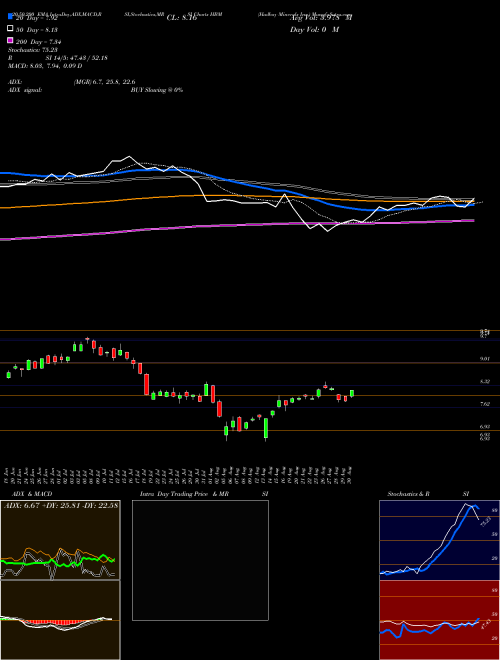This screenshot has width=500, height=660.
Task: Select the '50 Day - 8.13' legend text
Action: tap(37, 30)
